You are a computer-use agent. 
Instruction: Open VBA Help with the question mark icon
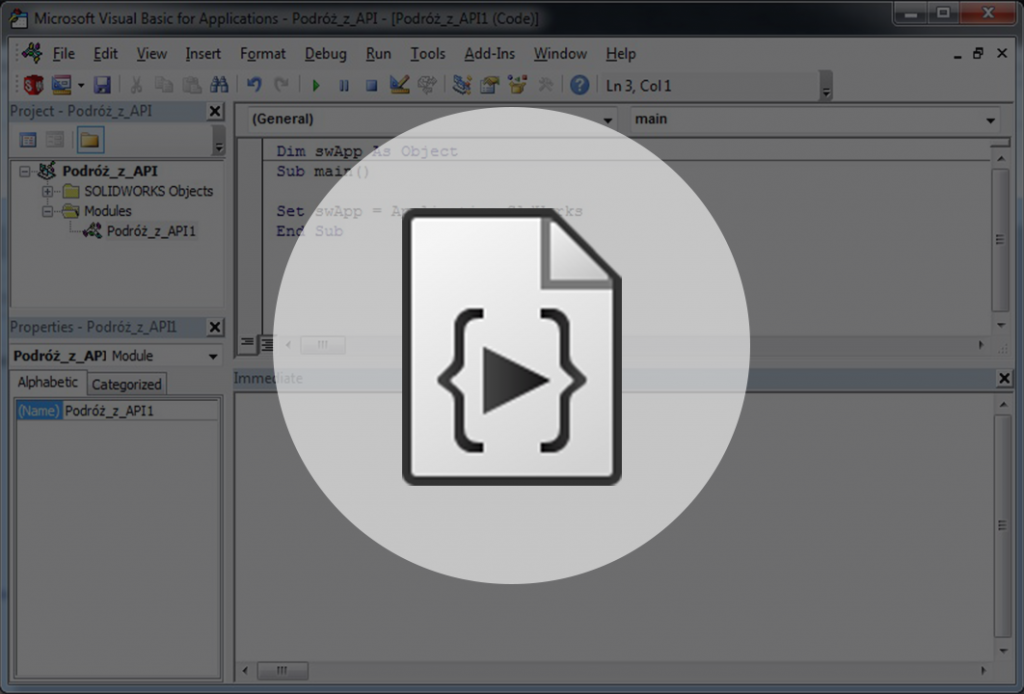[x=580, y=85]
